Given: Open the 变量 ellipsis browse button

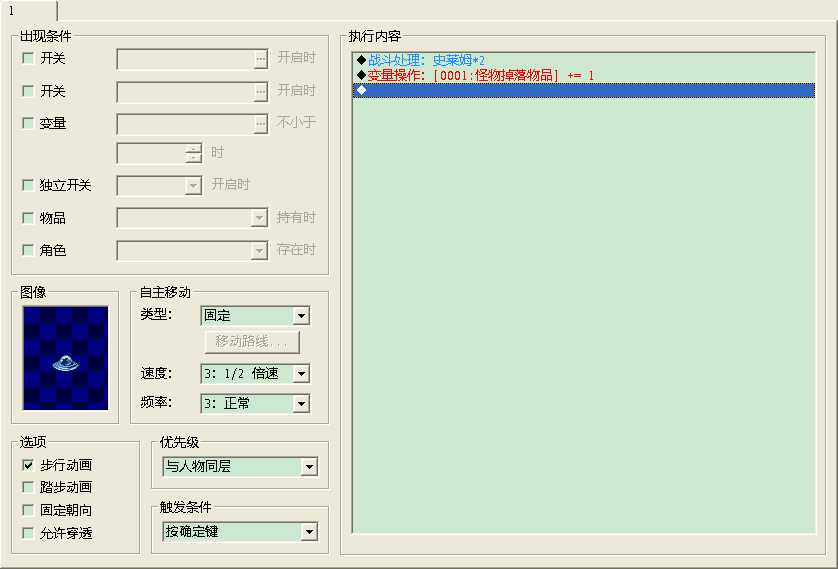Looking at the screenshot, I should (x=260, y=124).
